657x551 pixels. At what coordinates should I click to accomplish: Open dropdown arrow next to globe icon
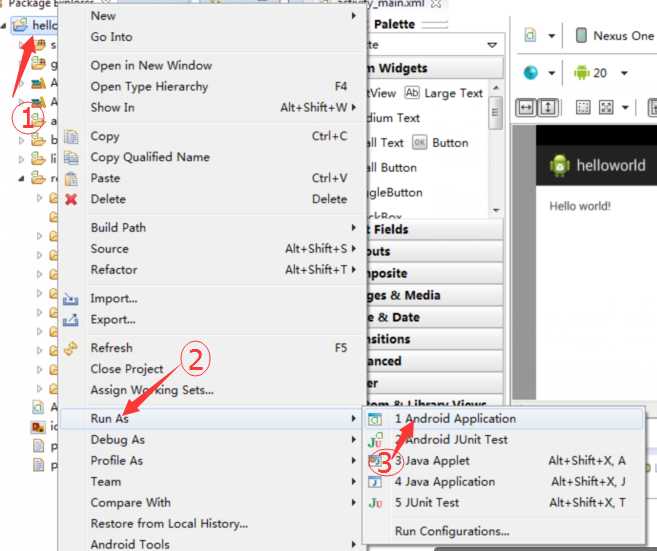coord(551,73)
